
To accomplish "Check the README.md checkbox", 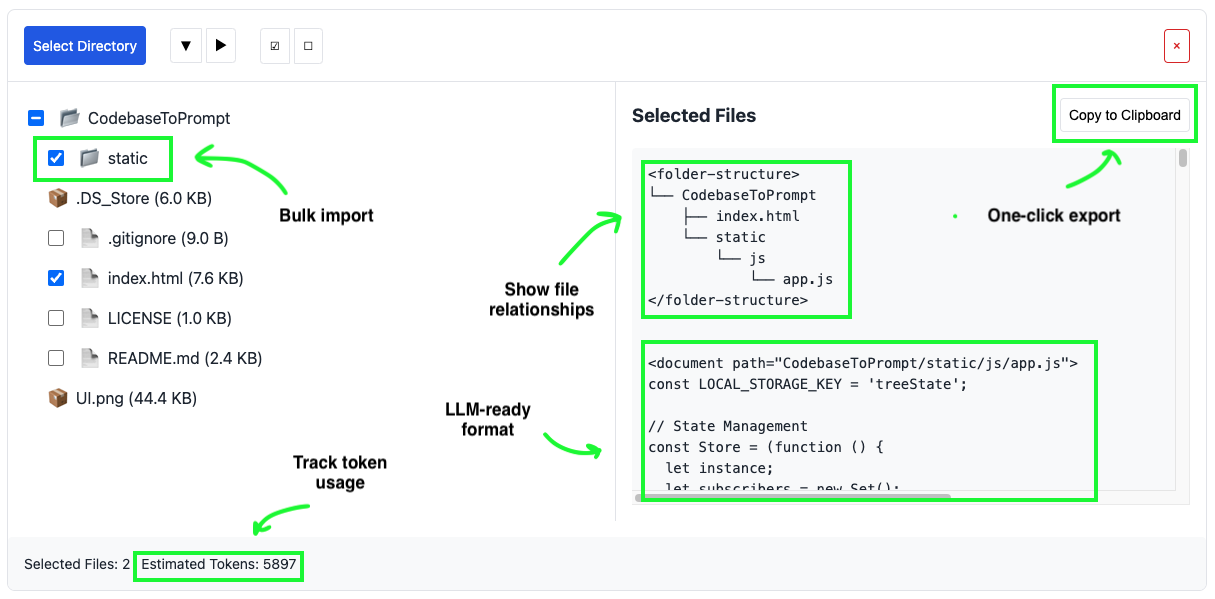I will [x=57, y=358].
